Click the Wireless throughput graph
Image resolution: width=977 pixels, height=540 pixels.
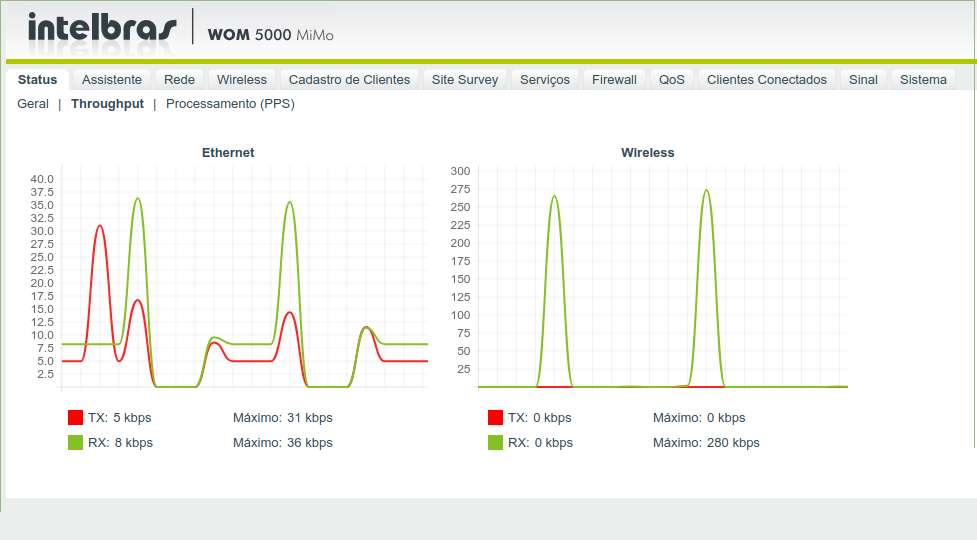click(663, 277)
